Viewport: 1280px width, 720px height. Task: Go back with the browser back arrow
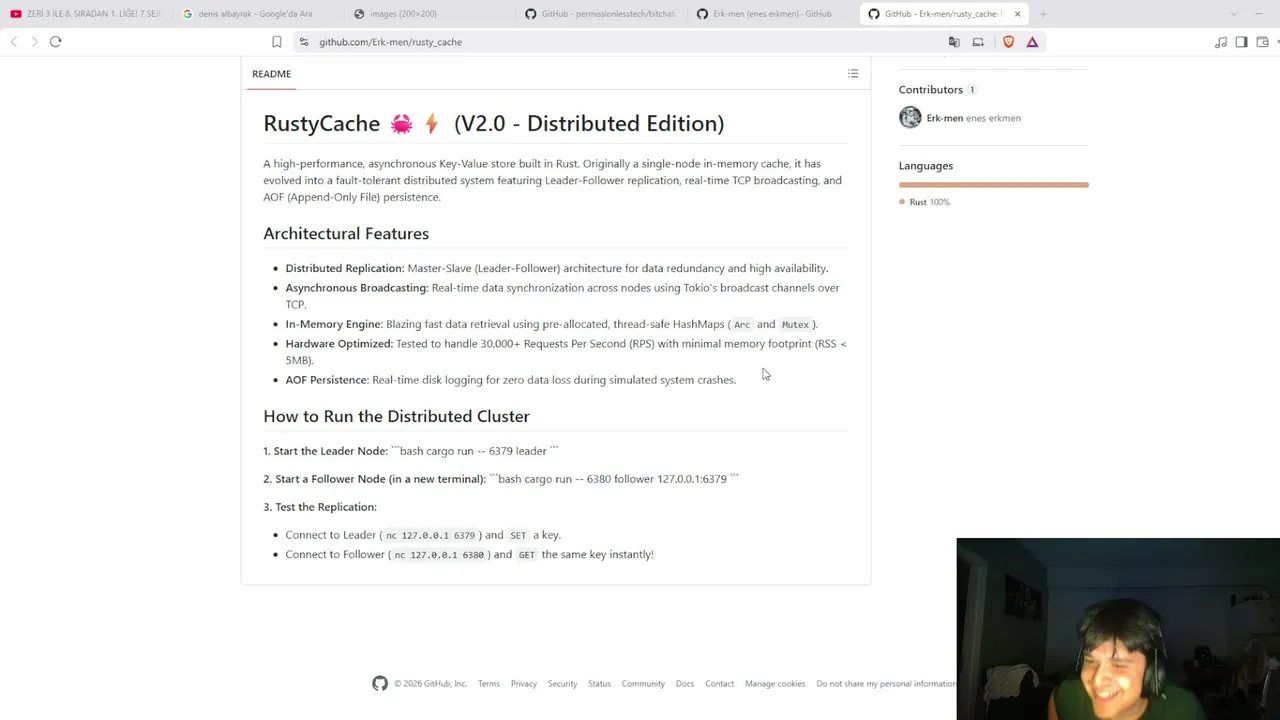tap(14, 42)
